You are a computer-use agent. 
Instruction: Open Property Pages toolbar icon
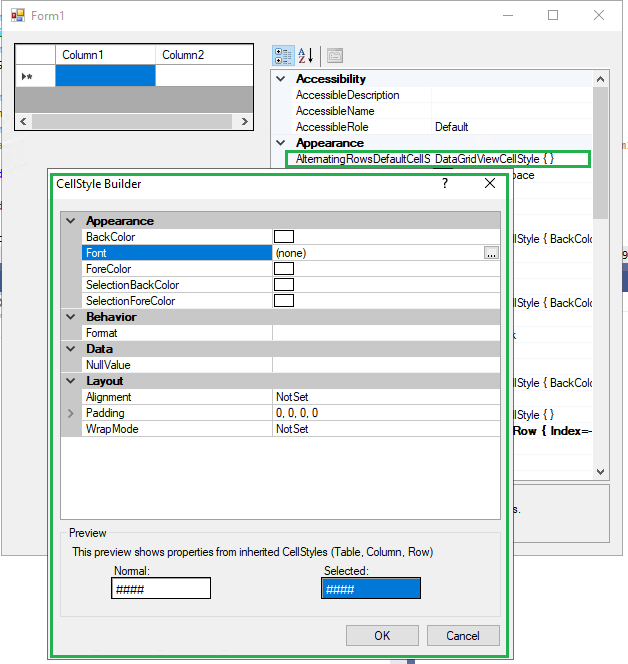pos(335,55)
